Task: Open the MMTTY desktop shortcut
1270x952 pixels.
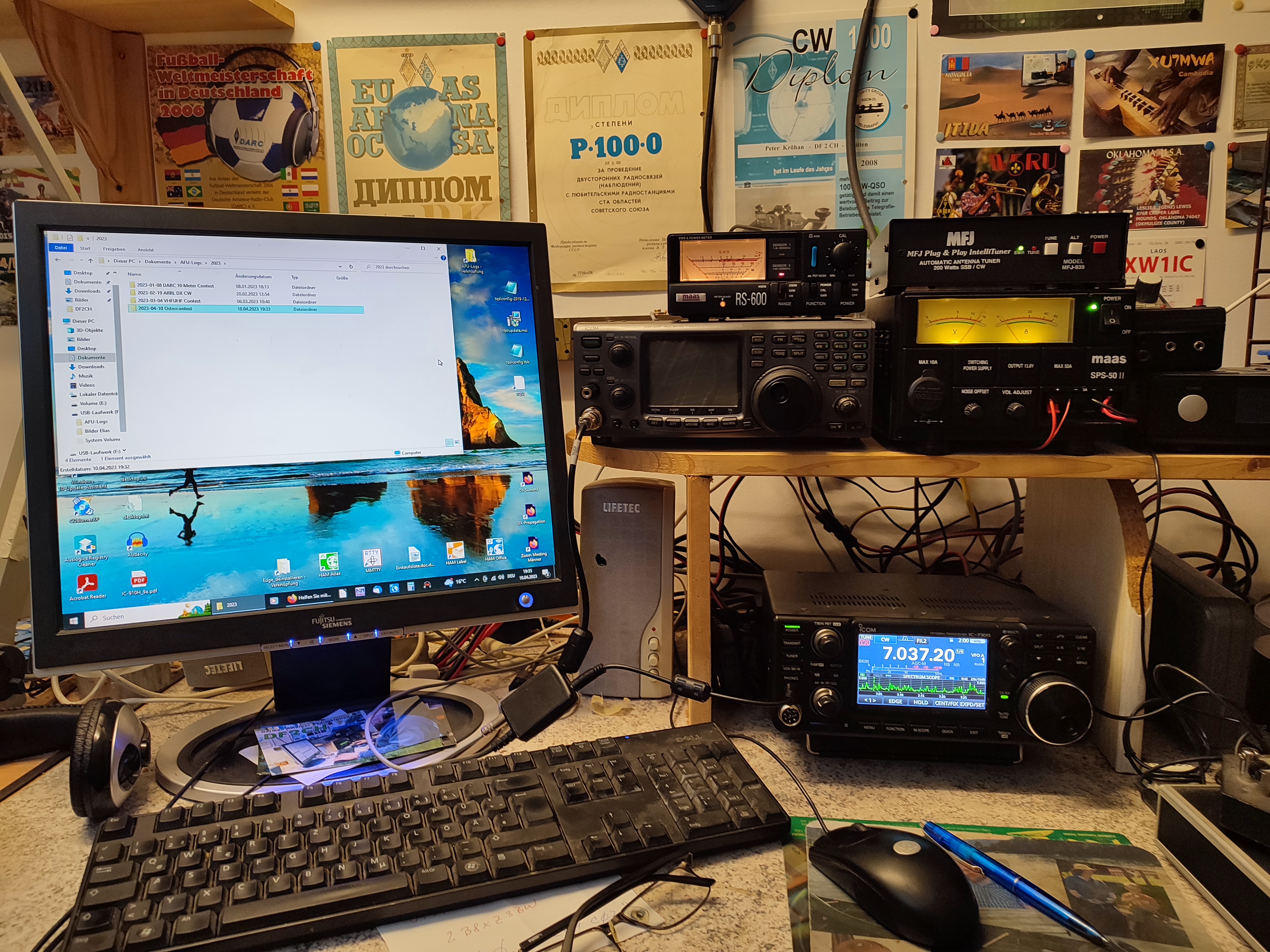Action: pos(372,560)
